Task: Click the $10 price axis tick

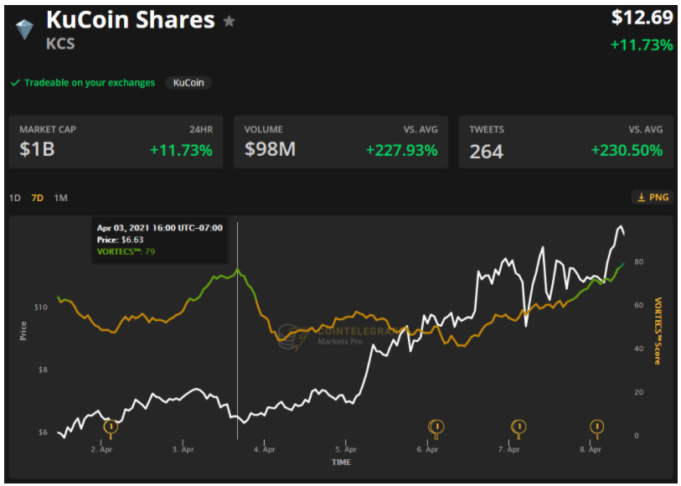Action: [x=41, y=307]
